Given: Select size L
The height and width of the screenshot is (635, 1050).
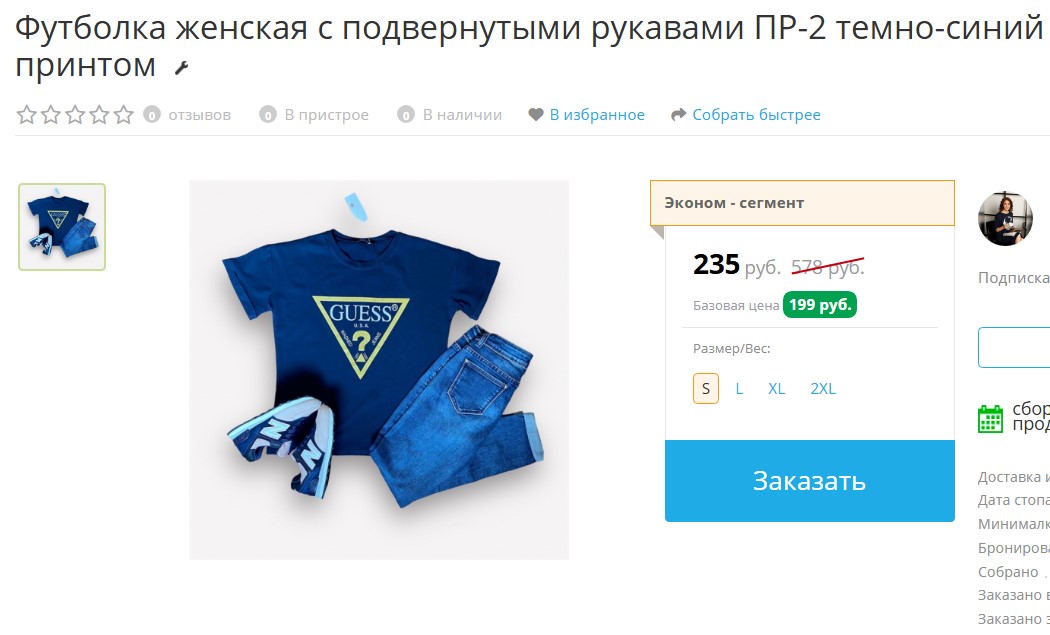Looking at the screenshot, I should coord(739,389).
